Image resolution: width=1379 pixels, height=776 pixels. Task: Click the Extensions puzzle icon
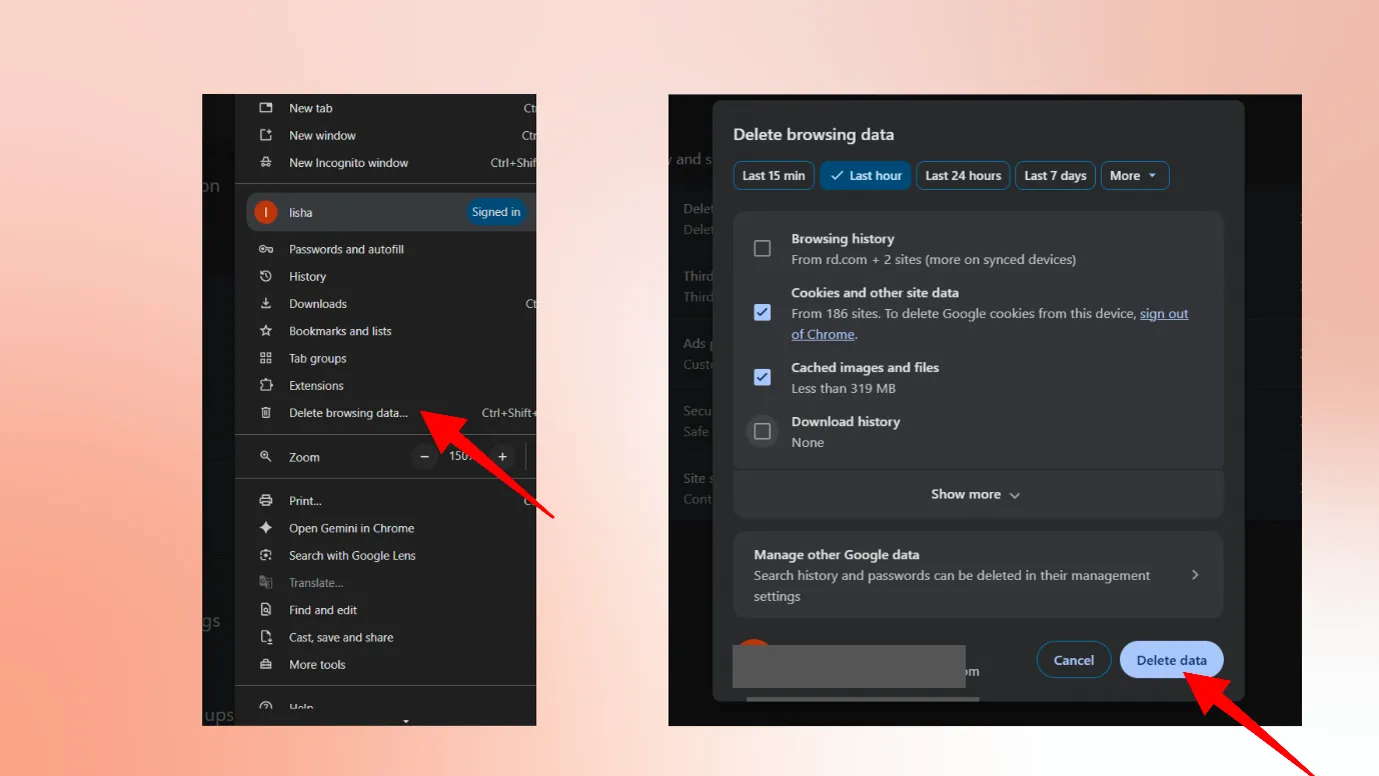(x=266, y=385)
